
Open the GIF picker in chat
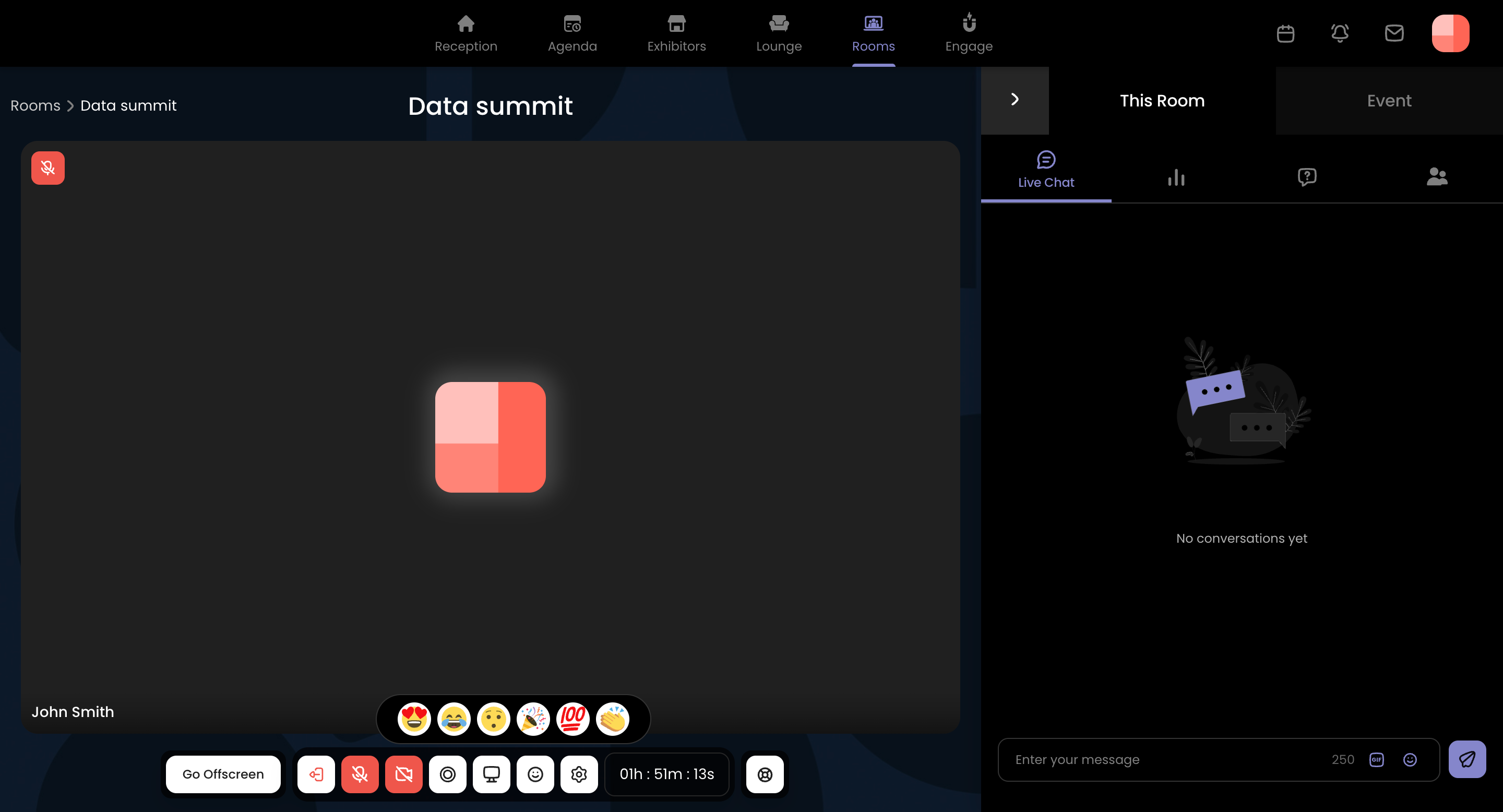(1376, 759)
